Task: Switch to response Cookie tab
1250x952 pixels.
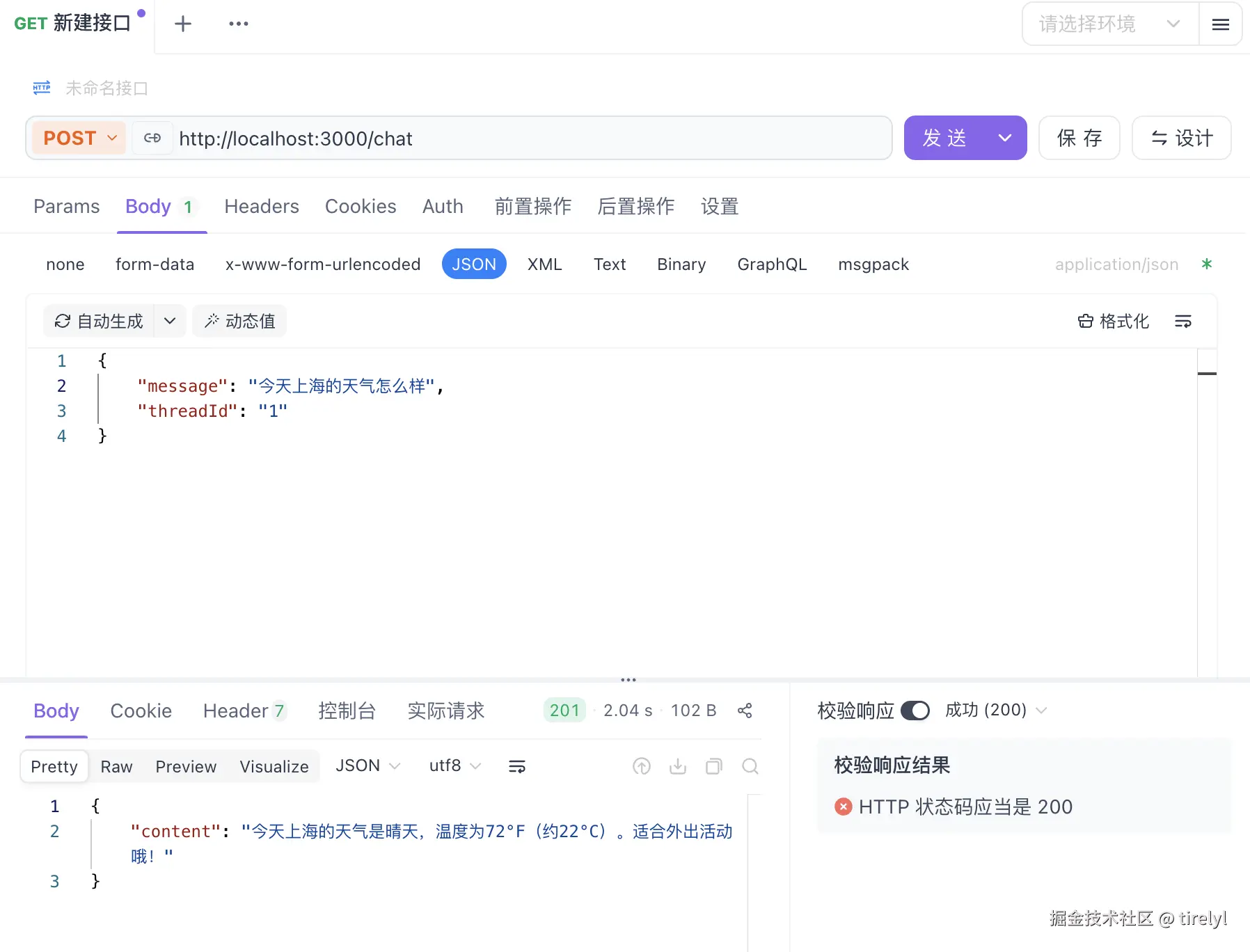Action: click(x=141, y=711)
